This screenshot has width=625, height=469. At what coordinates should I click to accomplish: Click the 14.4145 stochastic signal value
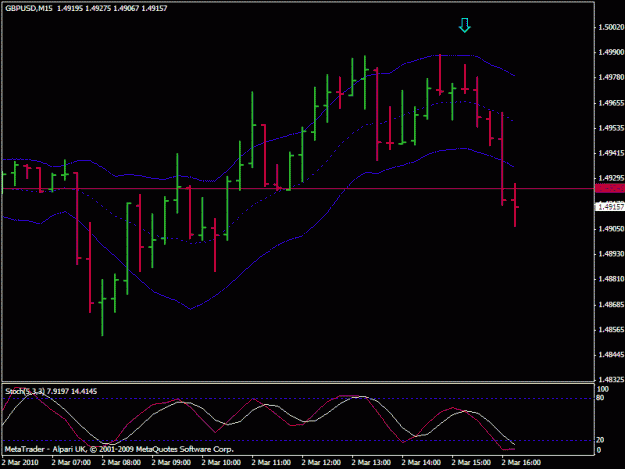(x=84, y=391)
